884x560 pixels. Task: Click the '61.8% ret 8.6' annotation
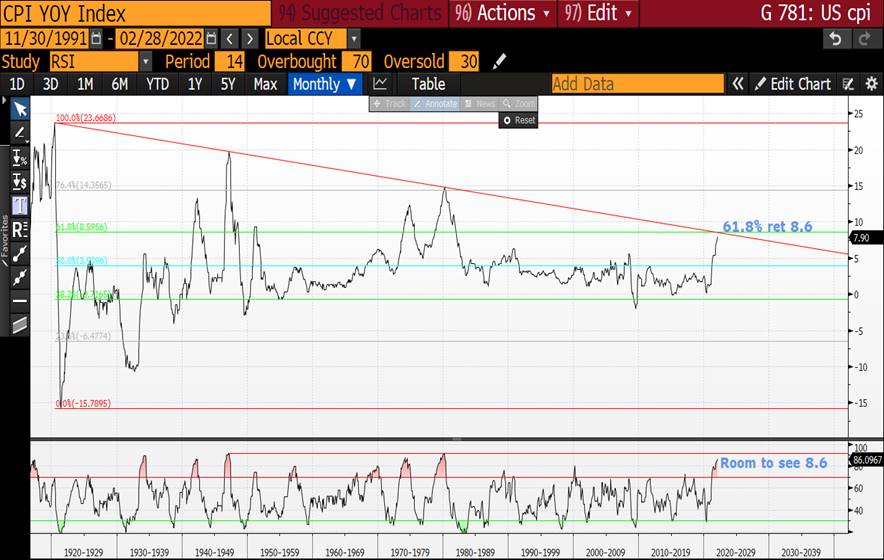[767, 227]
